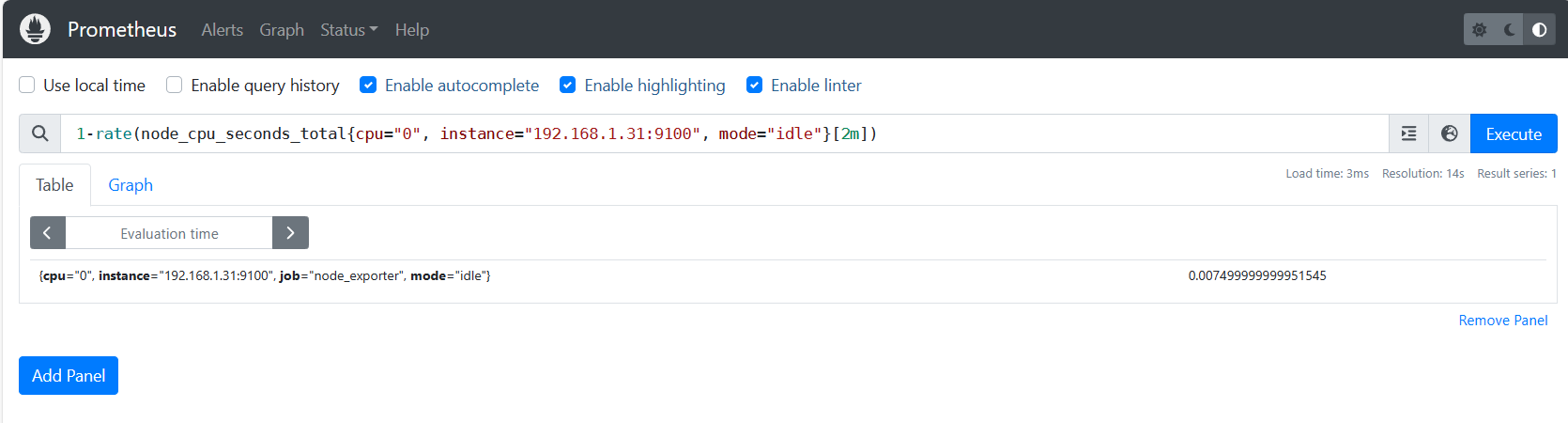Switch to browser-preference theme gear icon

[x=1480, y=29]
